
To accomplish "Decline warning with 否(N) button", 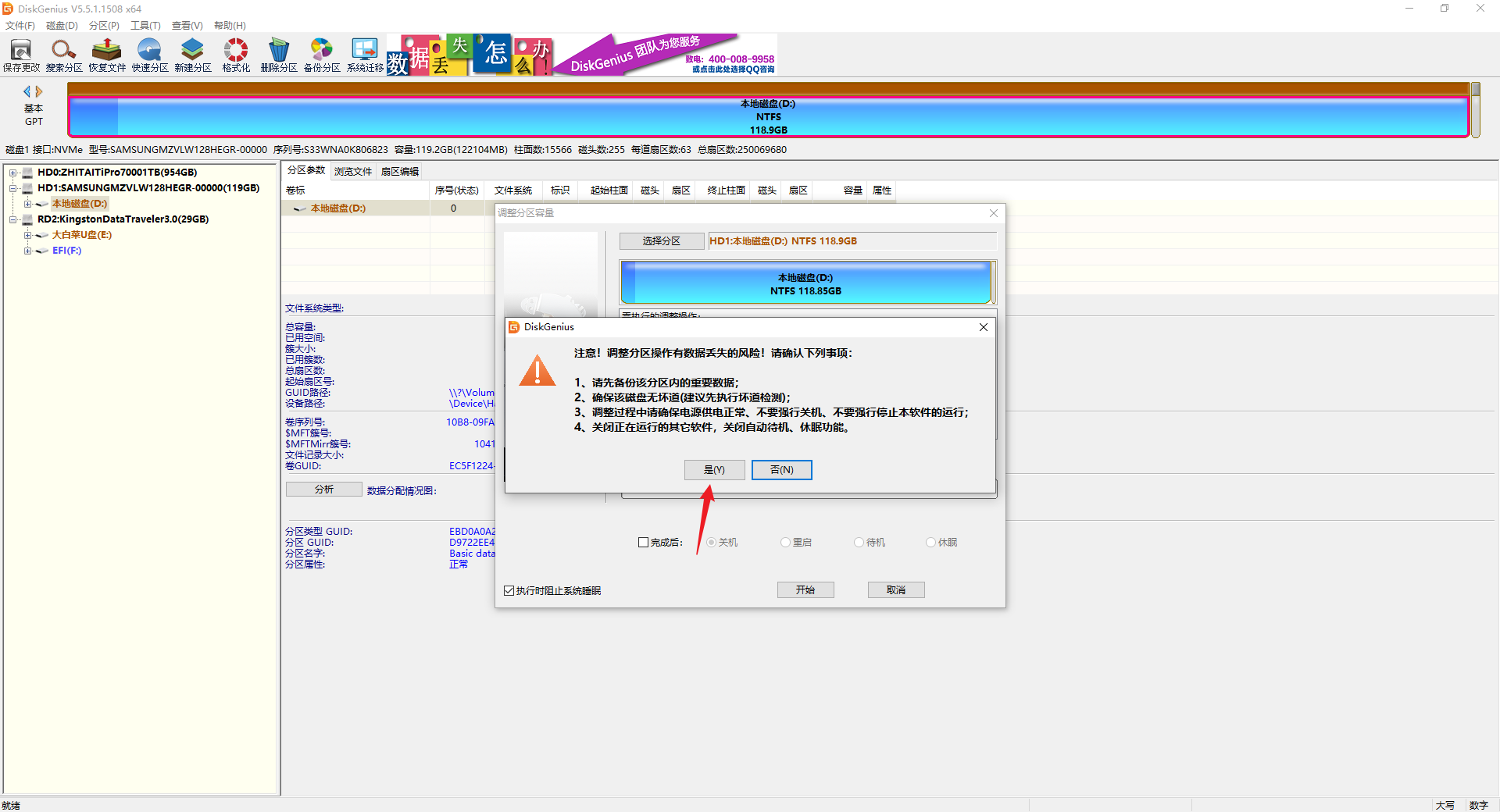I will [782, 470].
